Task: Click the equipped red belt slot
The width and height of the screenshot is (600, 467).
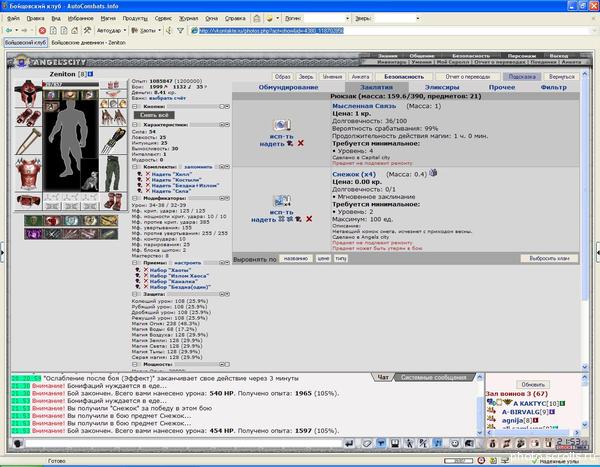Action: (x=28, y=201)
